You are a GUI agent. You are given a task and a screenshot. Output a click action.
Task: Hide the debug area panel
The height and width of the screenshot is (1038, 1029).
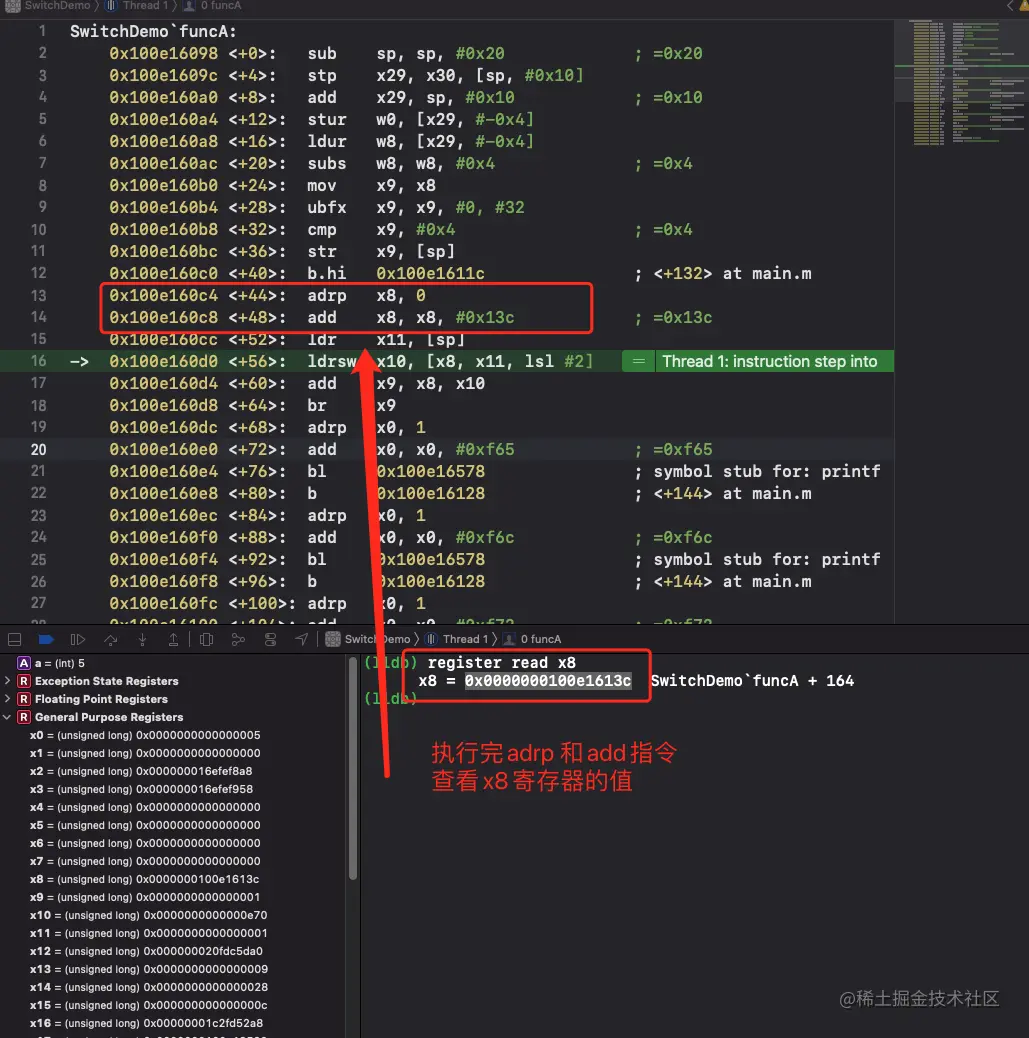point(13,638)
